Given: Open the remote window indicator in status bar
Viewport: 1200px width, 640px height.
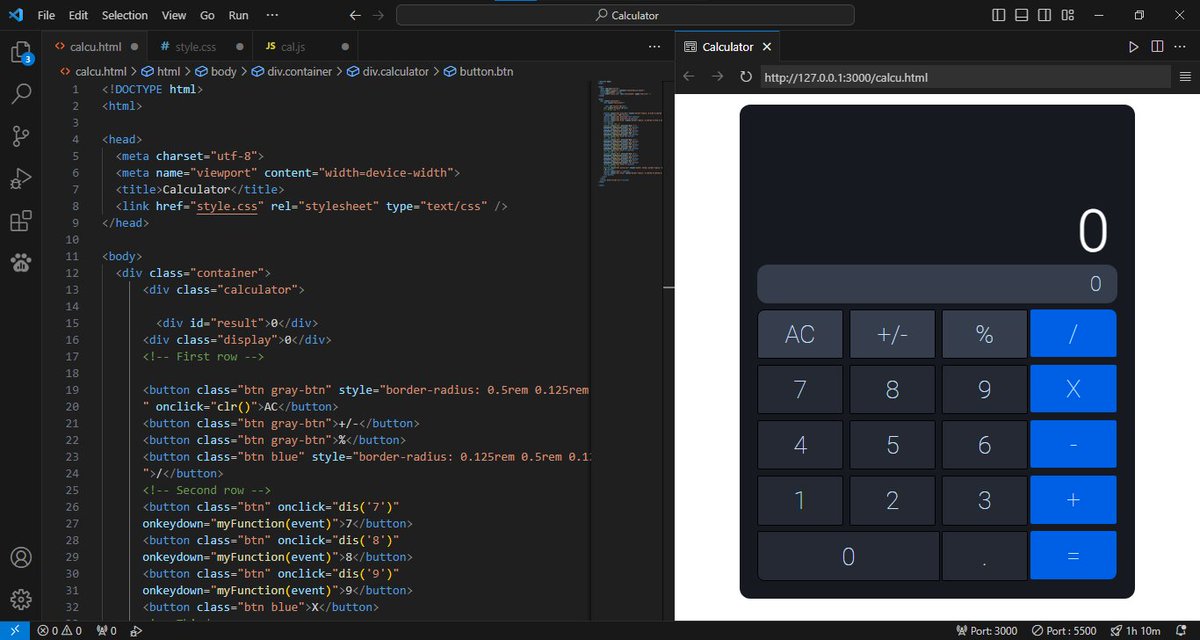Looking at the screenshot, I should tap(14, 631).
